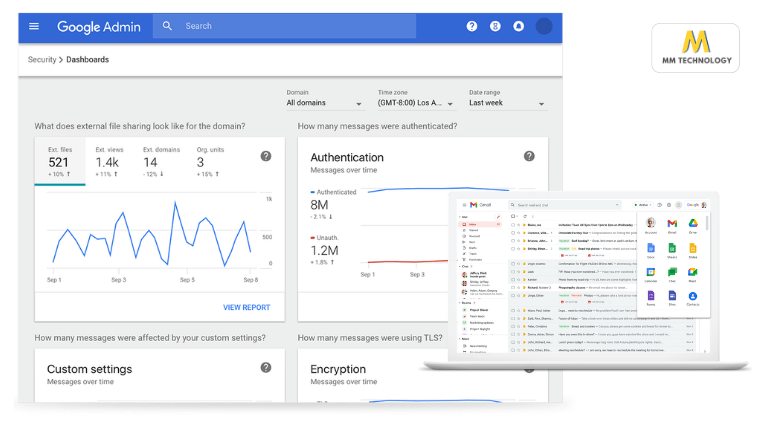The width and height of the screenshot is (760, 430).
Task: Open Gmail toolbar more options dots
Action: [x=533, y=216]
